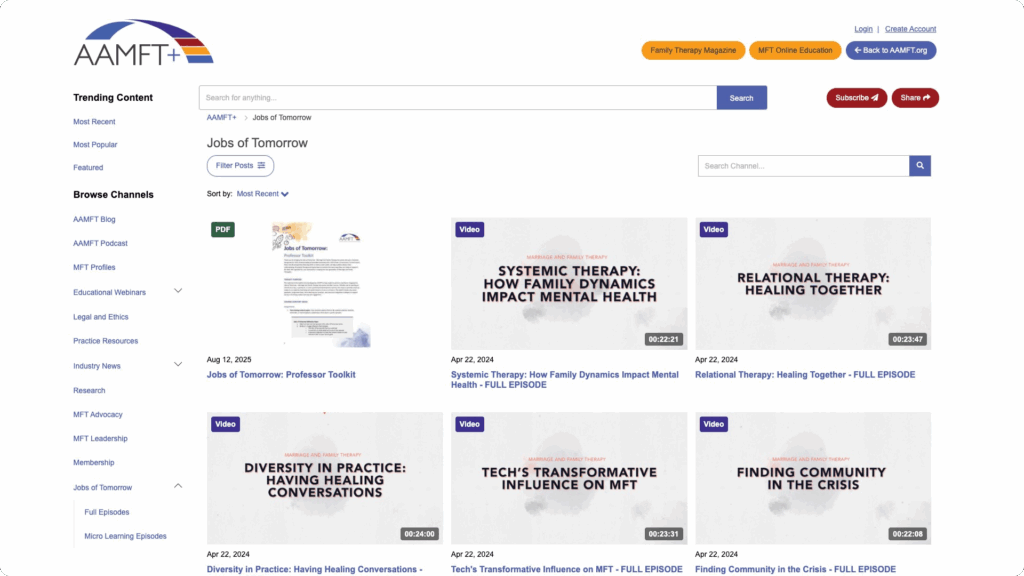Focus the Search Channel input field
1024x576 pixels.
click(x=803, y=166)
